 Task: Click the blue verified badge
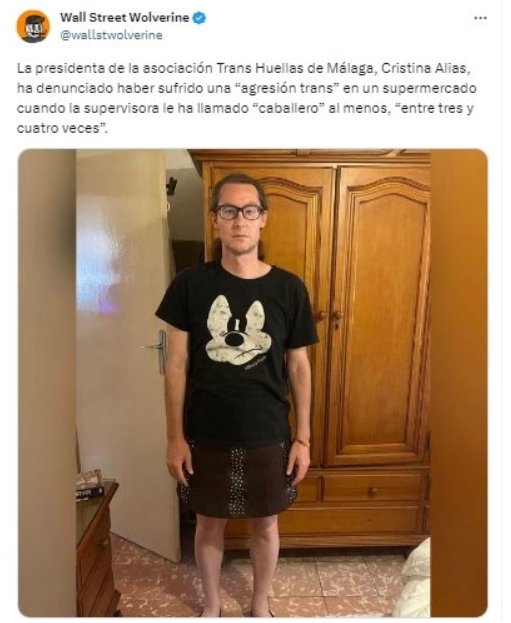coord(199,18)
